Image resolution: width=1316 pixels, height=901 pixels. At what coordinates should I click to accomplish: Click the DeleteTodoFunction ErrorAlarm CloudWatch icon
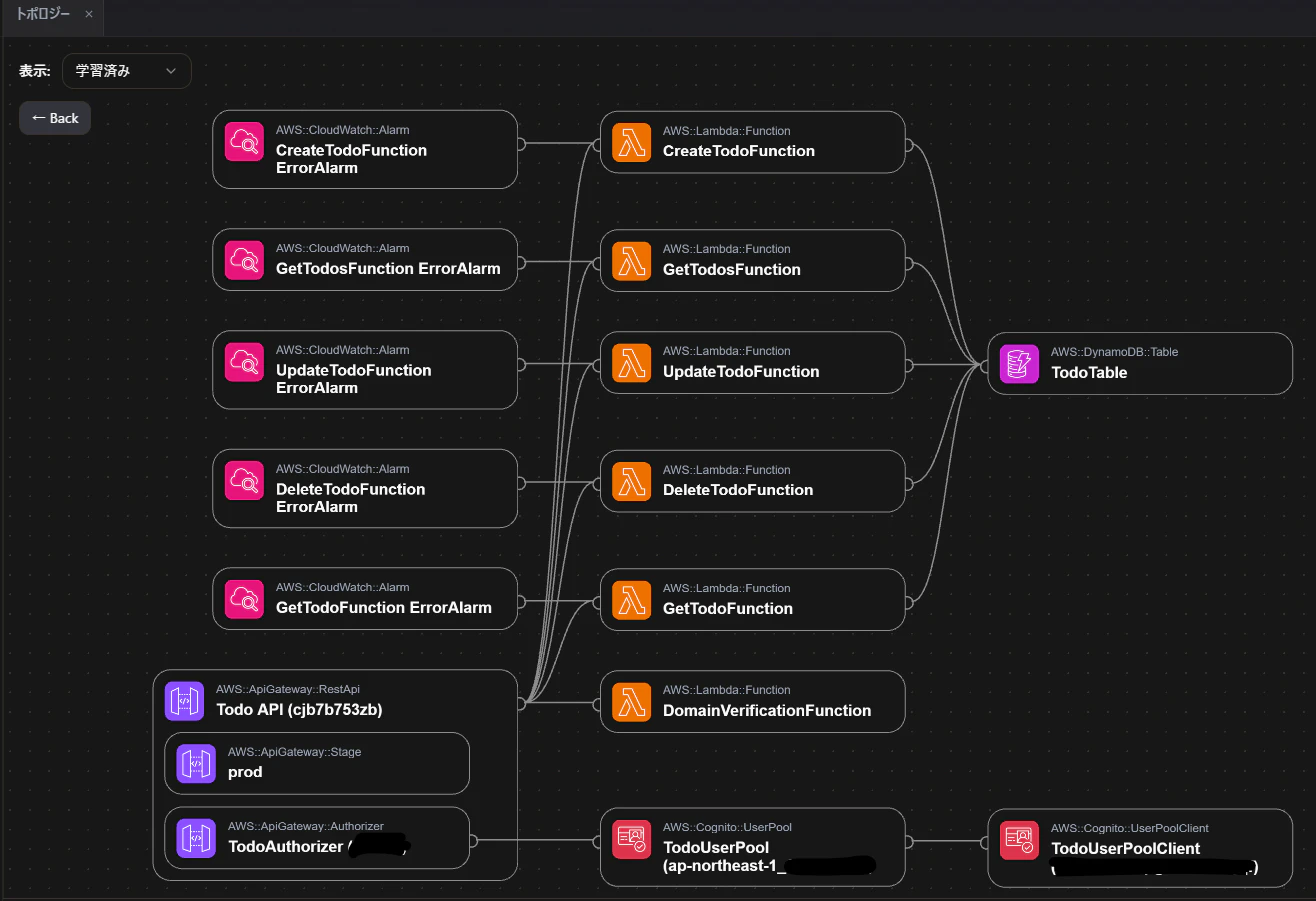coord(244,481)
